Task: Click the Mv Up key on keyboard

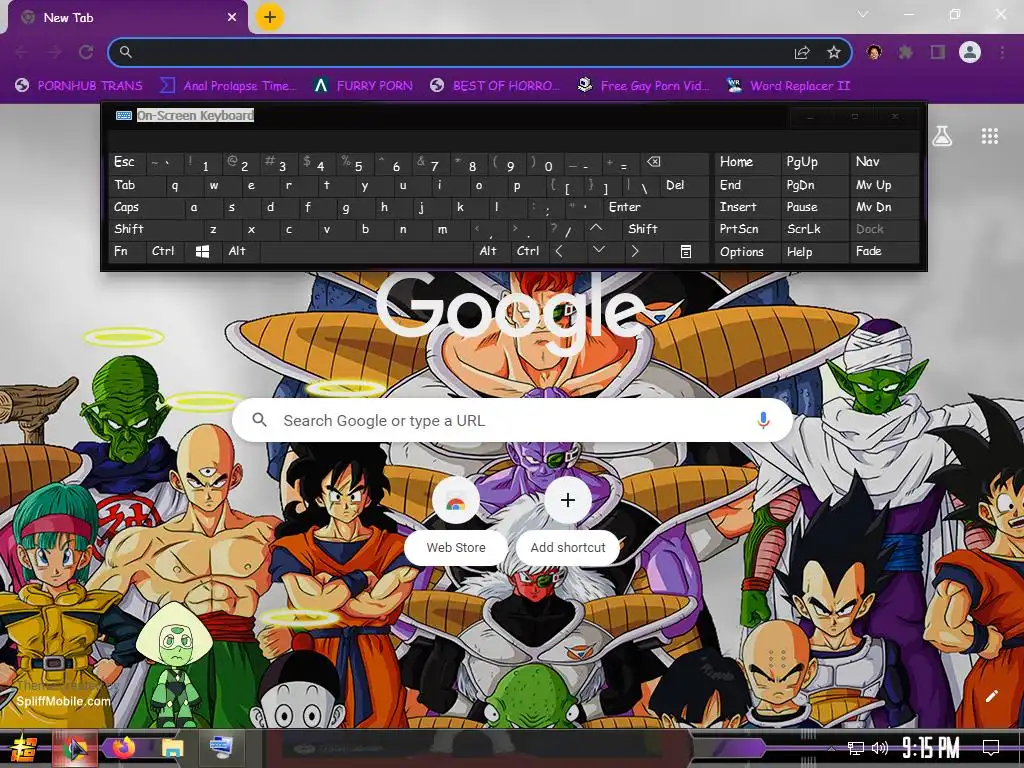Action: [884, 185]
